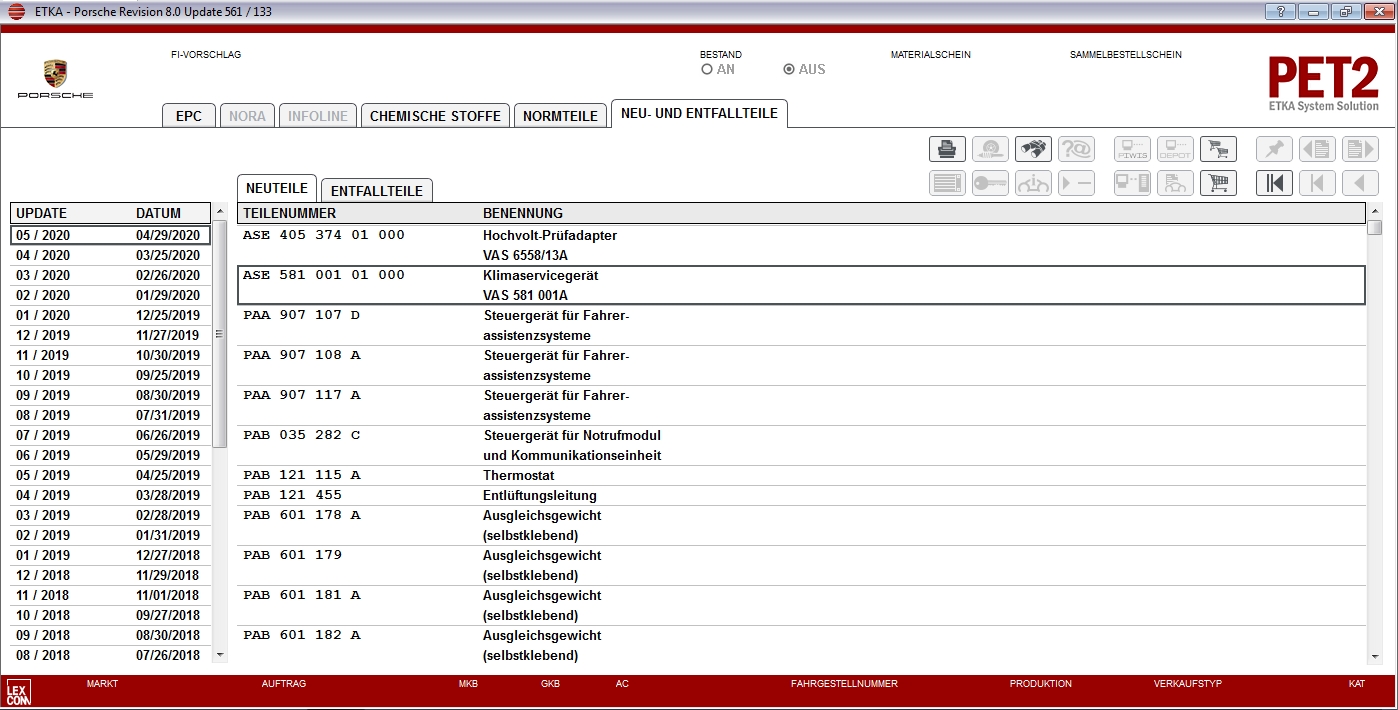
Task: Open the binoculars search tool
Action: (1033, 149)
